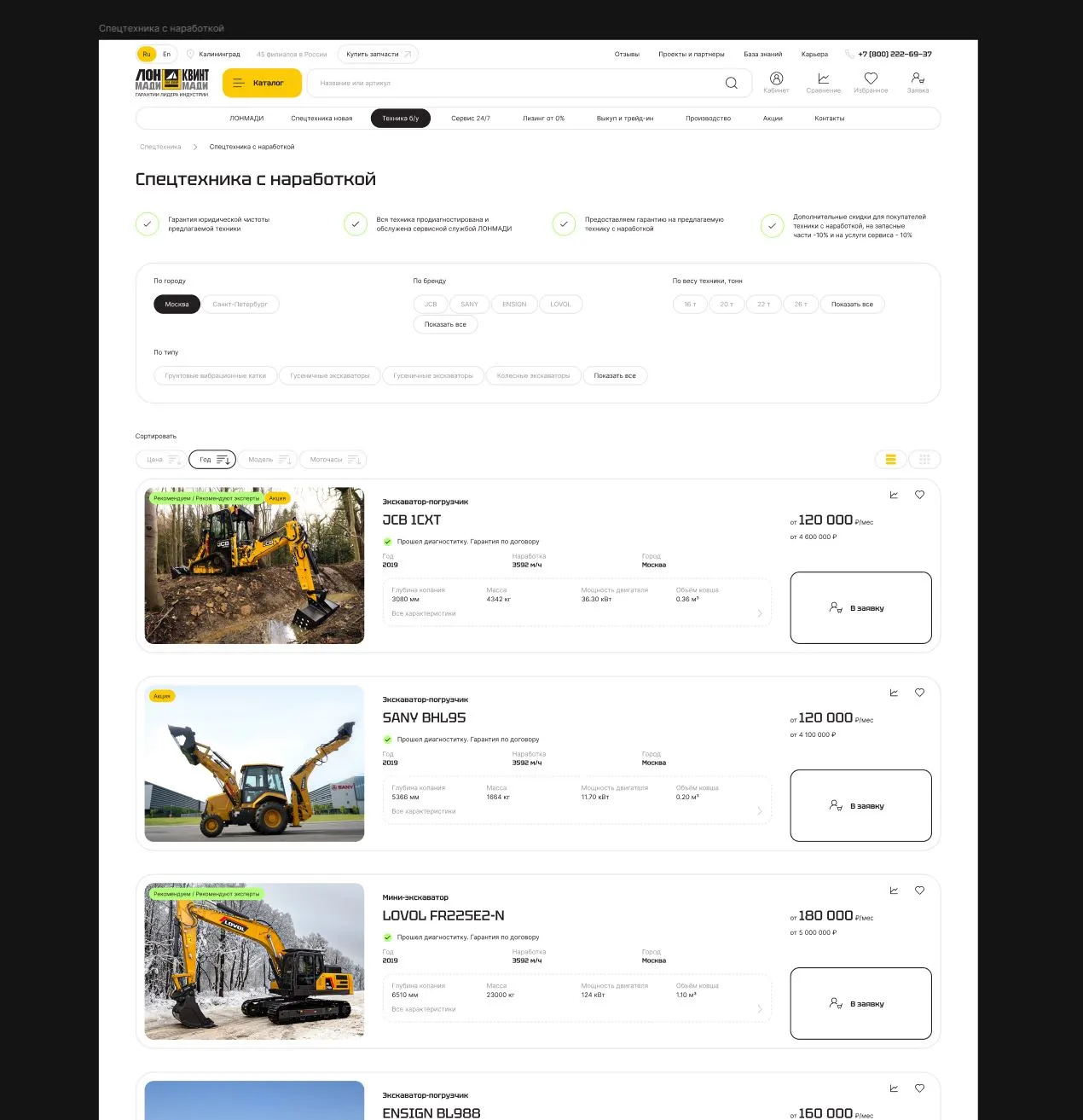Screen dimensions: 1083x1120
Task: Toggle Колесные экскаваторы type filter
Action: click(x=533, y=375)
